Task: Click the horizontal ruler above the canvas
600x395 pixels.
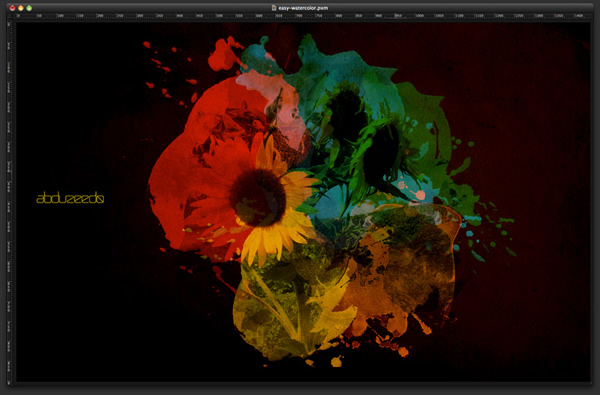Action: [x=302, y=16]
